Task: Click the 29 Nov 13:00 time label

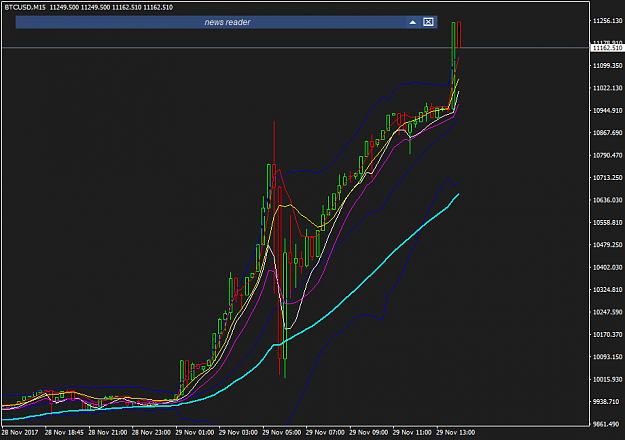Action: point(455,432)
